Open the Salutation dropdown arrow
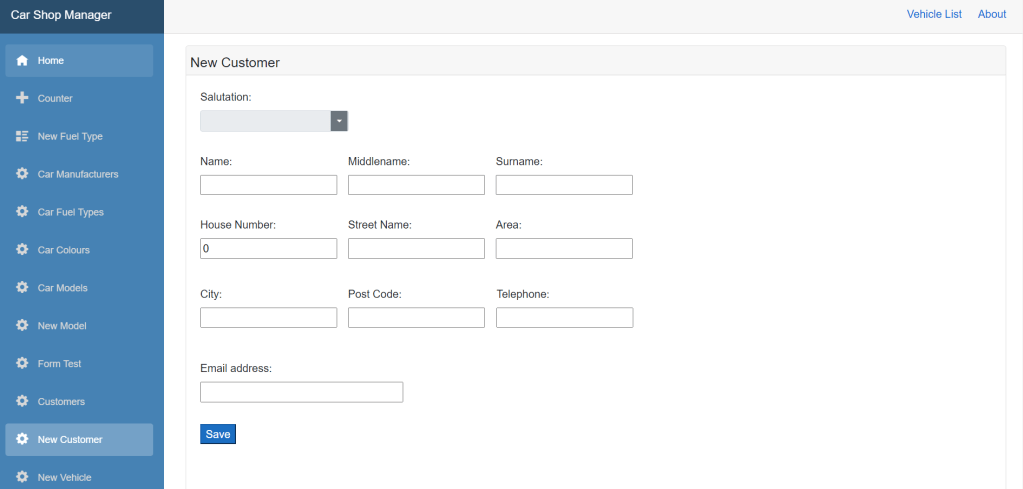This screenshot has width=1023, height=489. [339, 121]
